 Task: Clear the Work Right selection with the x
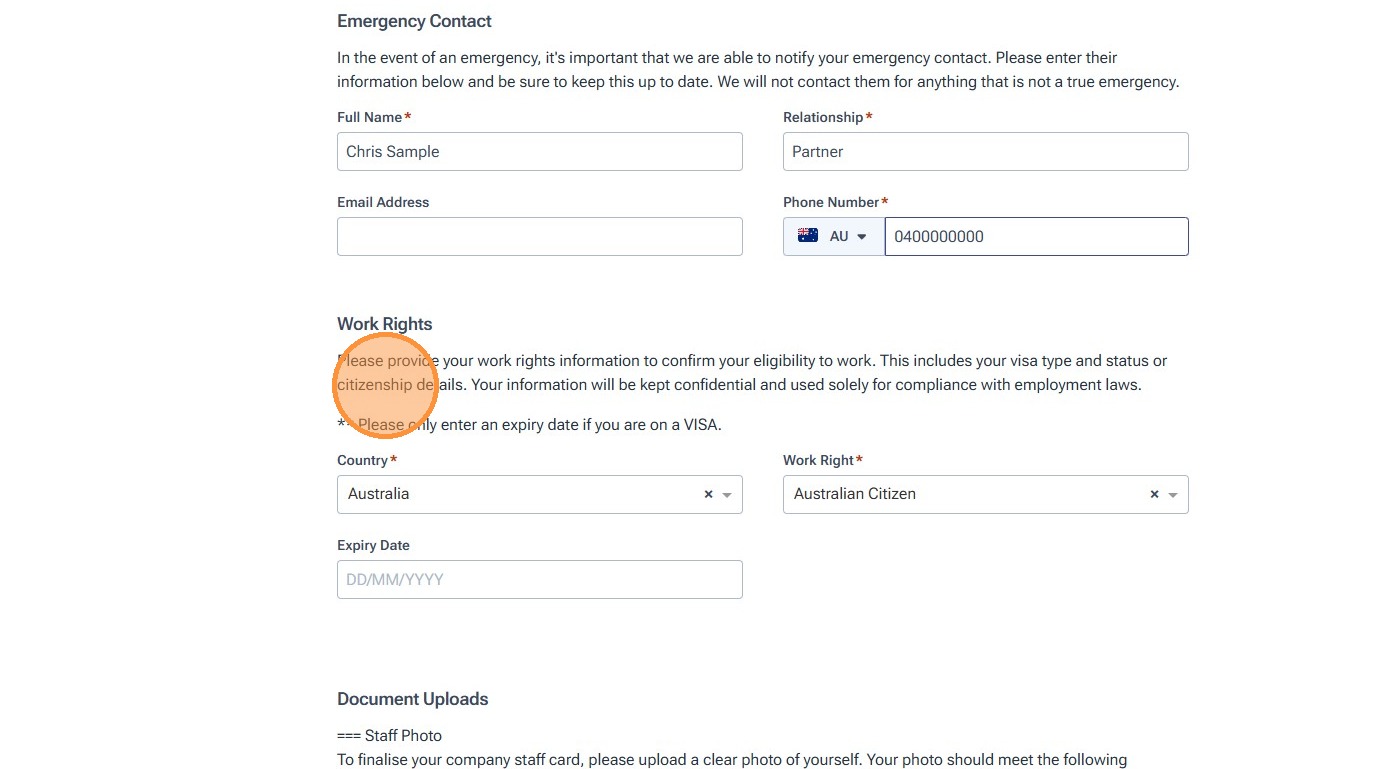point(1154,494)
